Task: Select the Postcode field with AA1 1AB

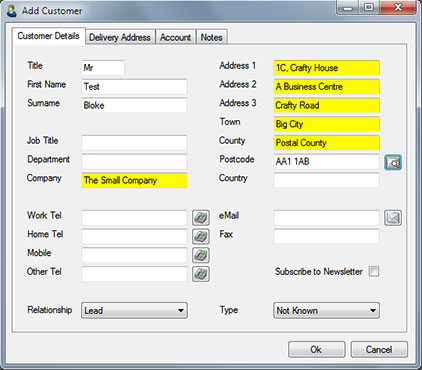Action: click(x=326, y=162)
